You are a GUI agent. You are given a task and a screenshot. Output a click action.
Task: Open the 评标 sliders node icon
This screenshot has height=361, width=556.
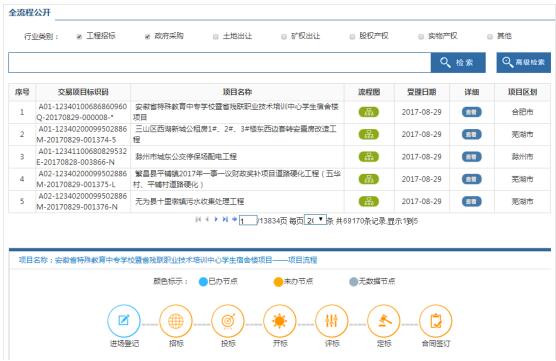332,321
